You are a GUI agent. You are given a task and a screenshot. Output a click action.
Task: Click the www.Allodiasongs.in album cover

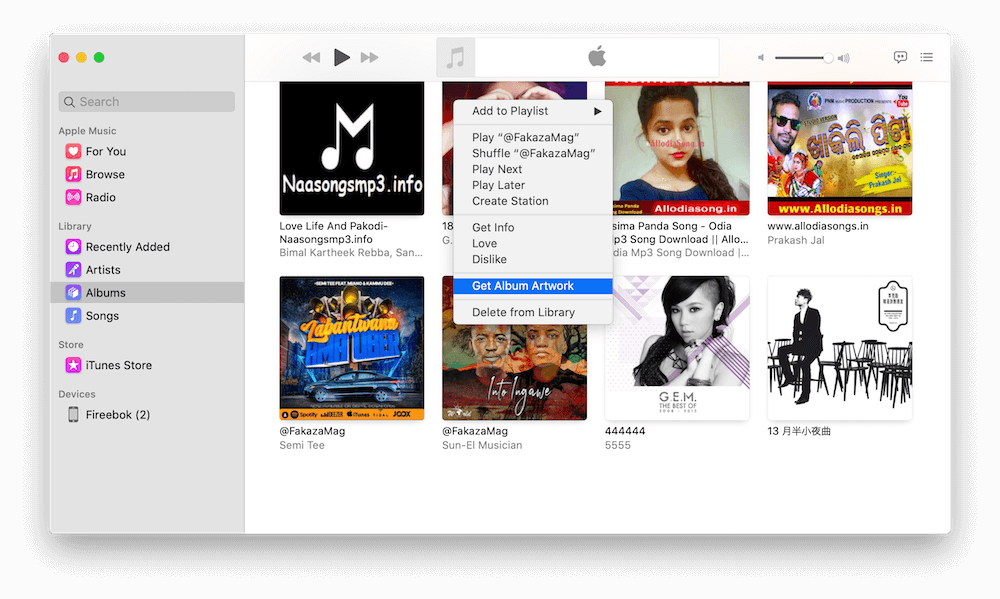click(x=840, y=148)
